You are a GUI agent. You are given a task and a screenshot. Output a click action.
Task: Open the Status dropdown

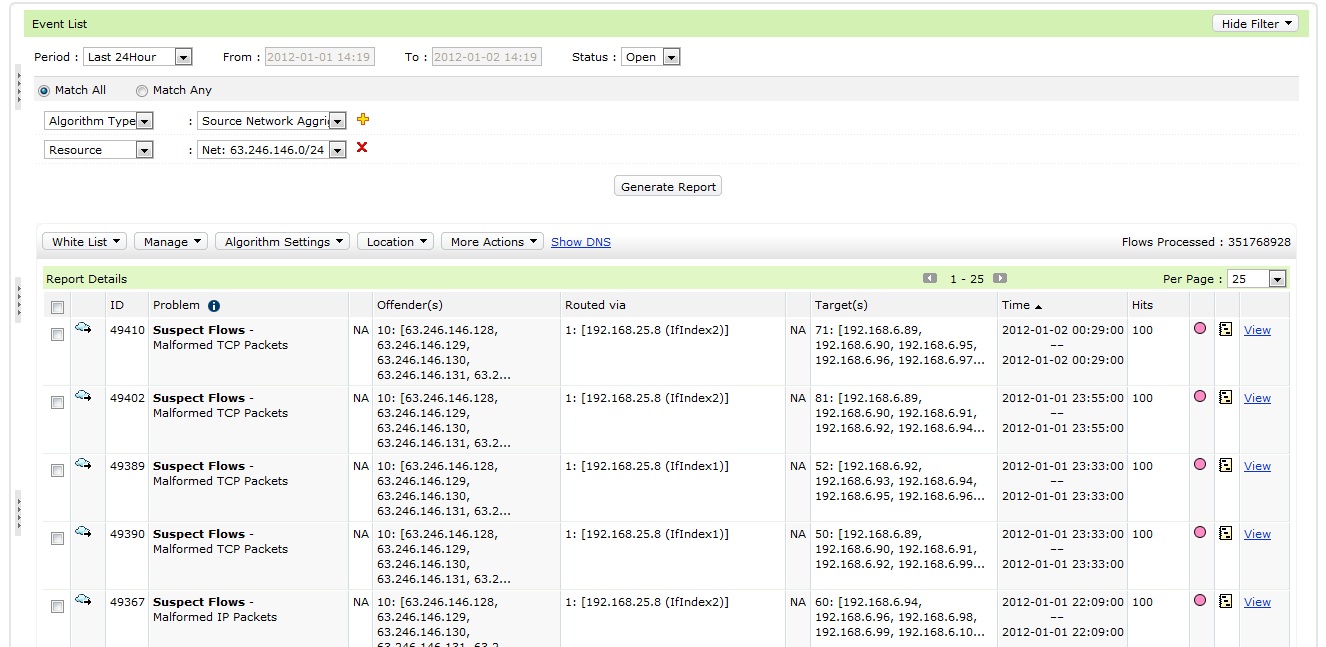pyautogui.click(x=651, y=57)
